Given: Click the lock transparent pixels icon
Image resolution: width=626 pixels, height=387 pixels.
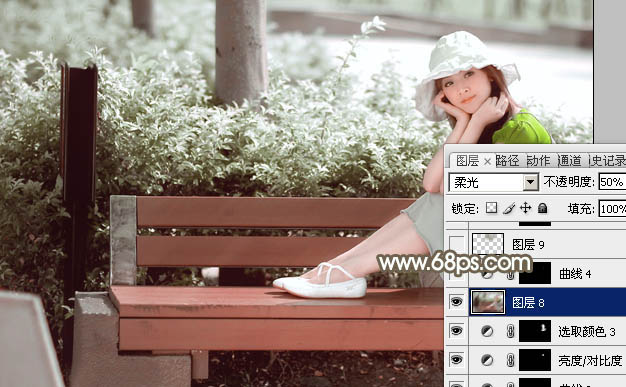Looking at the screenshot, I should pyautogui.click(x=491, y=208).
